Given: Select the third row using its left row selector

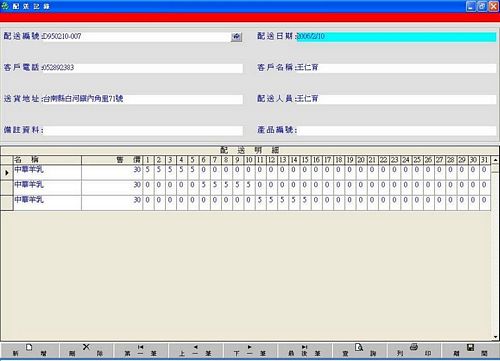Looking at the screenshot, I should pyautogui.click(x=7, y=203).
